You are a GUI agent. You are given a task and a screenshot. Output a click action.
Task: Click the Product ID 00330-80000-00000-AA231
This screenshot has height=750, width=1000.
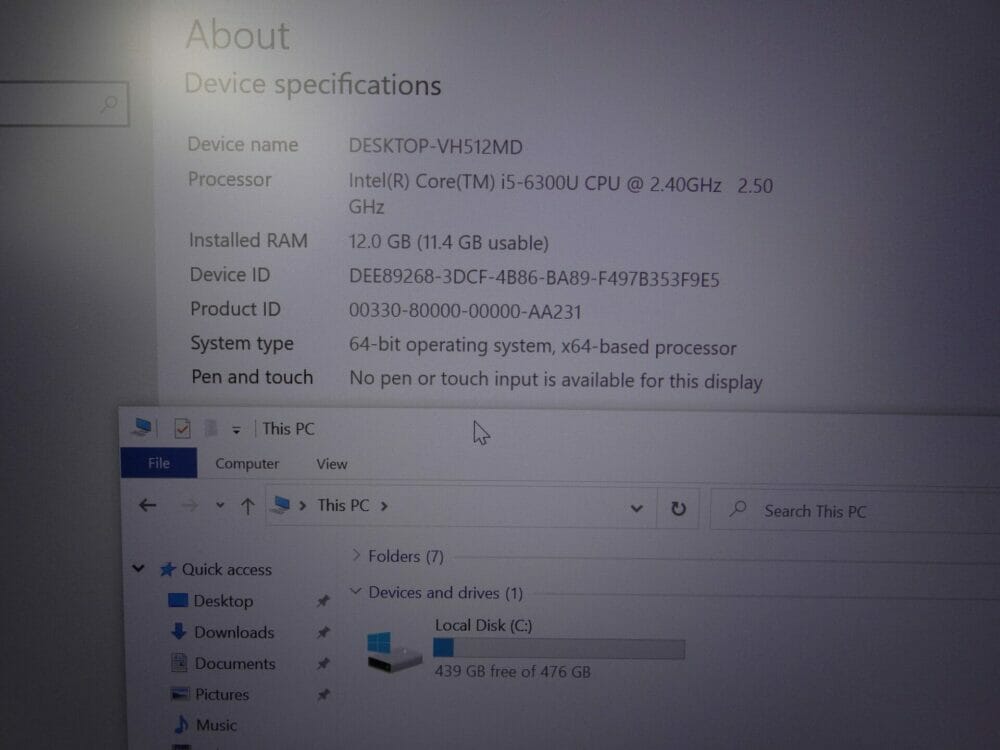(x=465, y=311)
